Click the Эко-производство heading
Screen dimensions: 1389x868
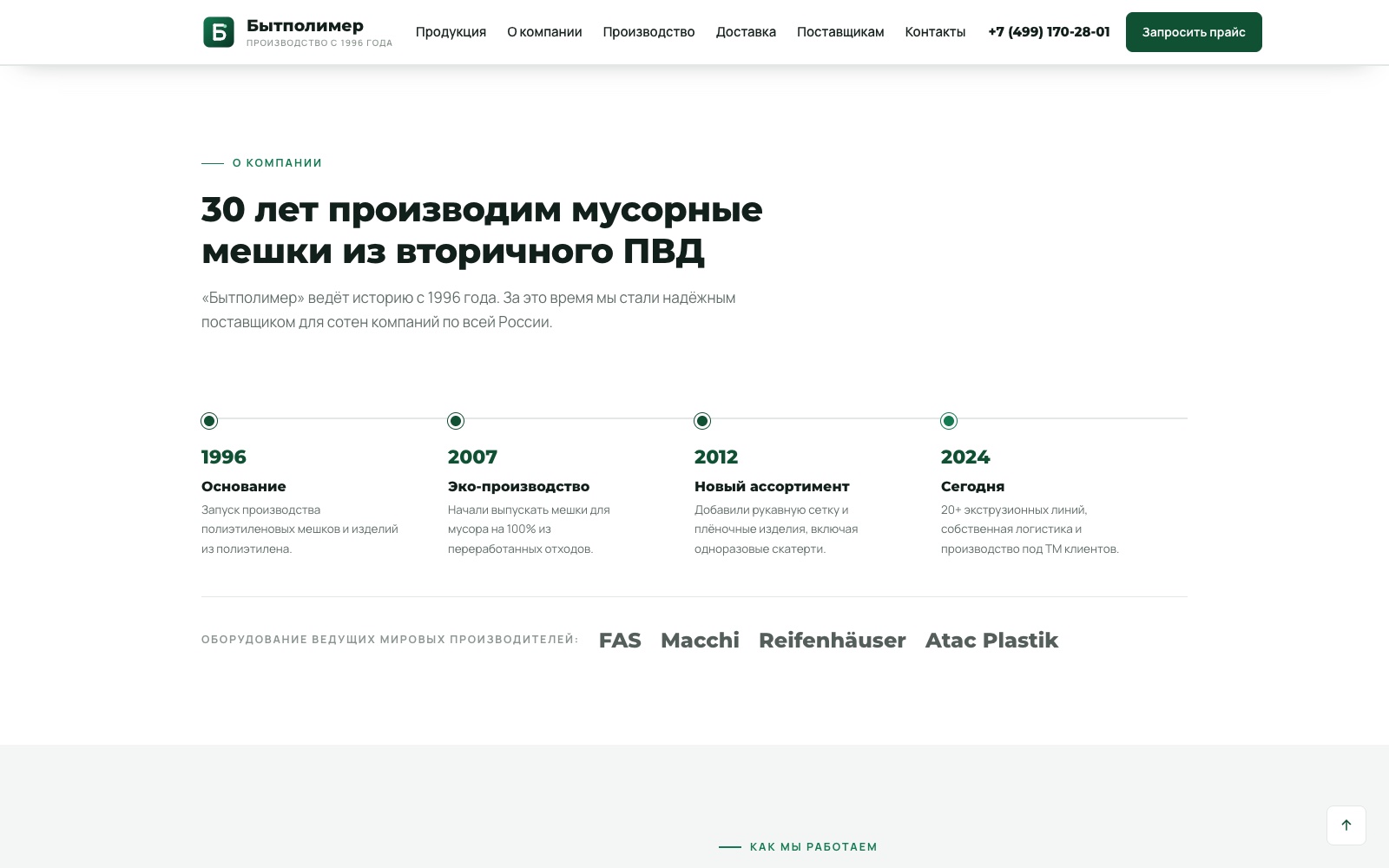point(518,486)
